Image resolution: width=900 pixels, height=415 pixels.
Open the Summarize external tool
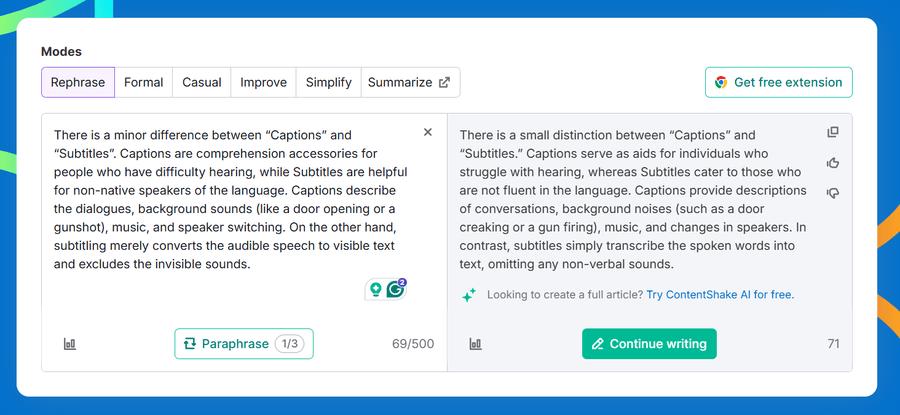pos(409,82)
